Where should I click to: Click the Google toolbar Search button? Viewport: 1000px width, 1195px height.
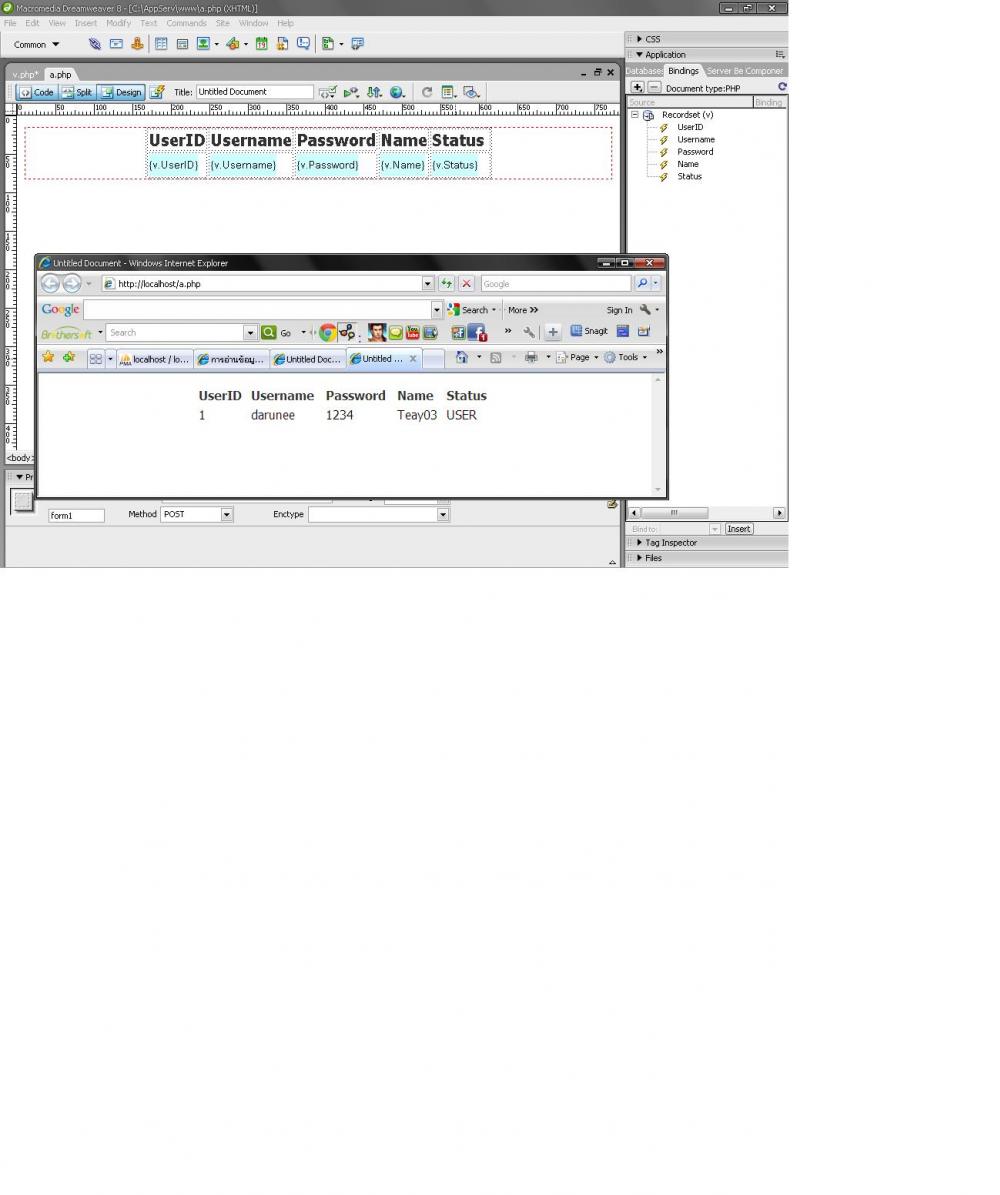point(473,310)
